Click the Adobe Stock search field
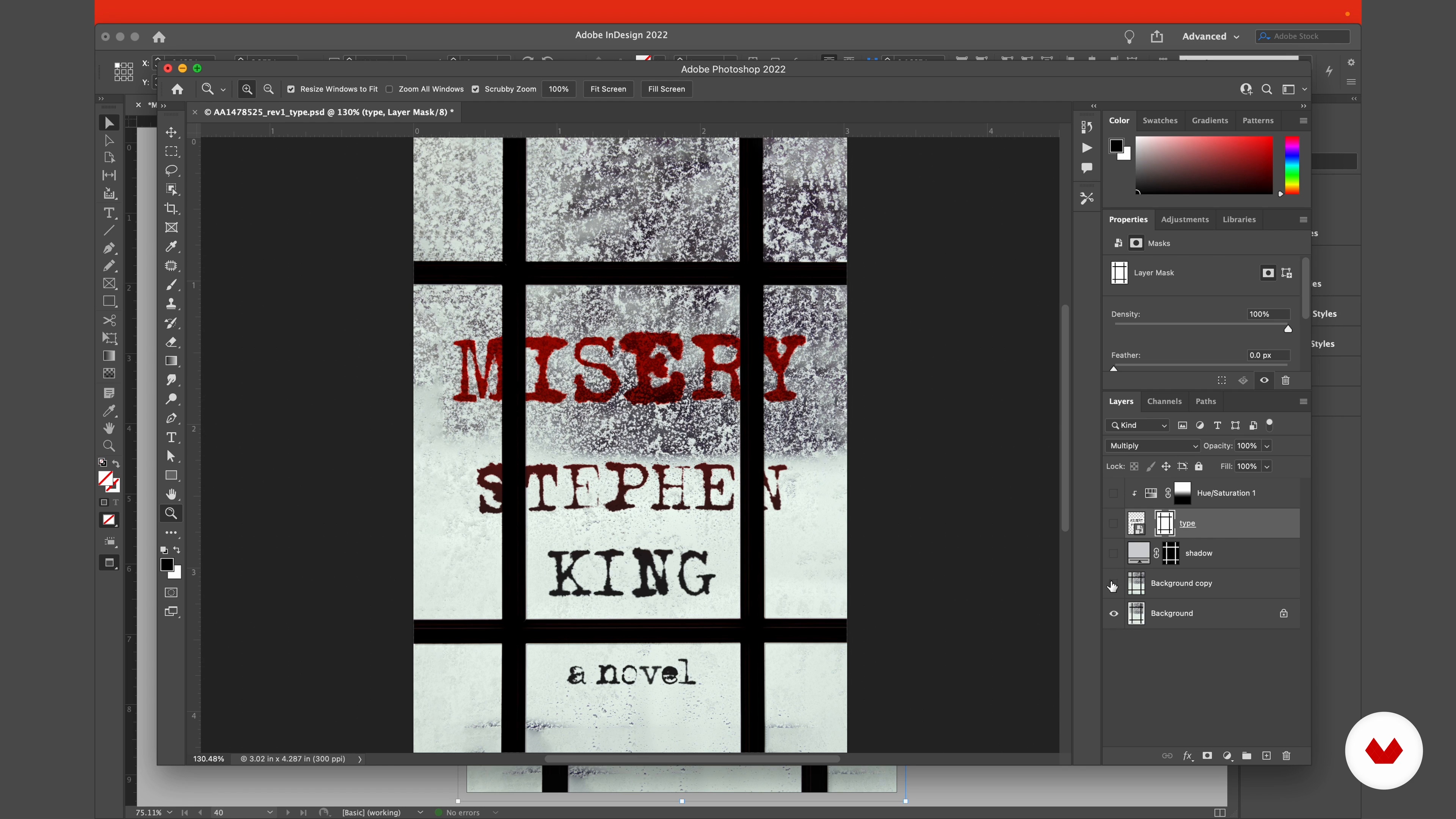The height and width of the screenshot is (819, 1456). tap(1303, 36)
